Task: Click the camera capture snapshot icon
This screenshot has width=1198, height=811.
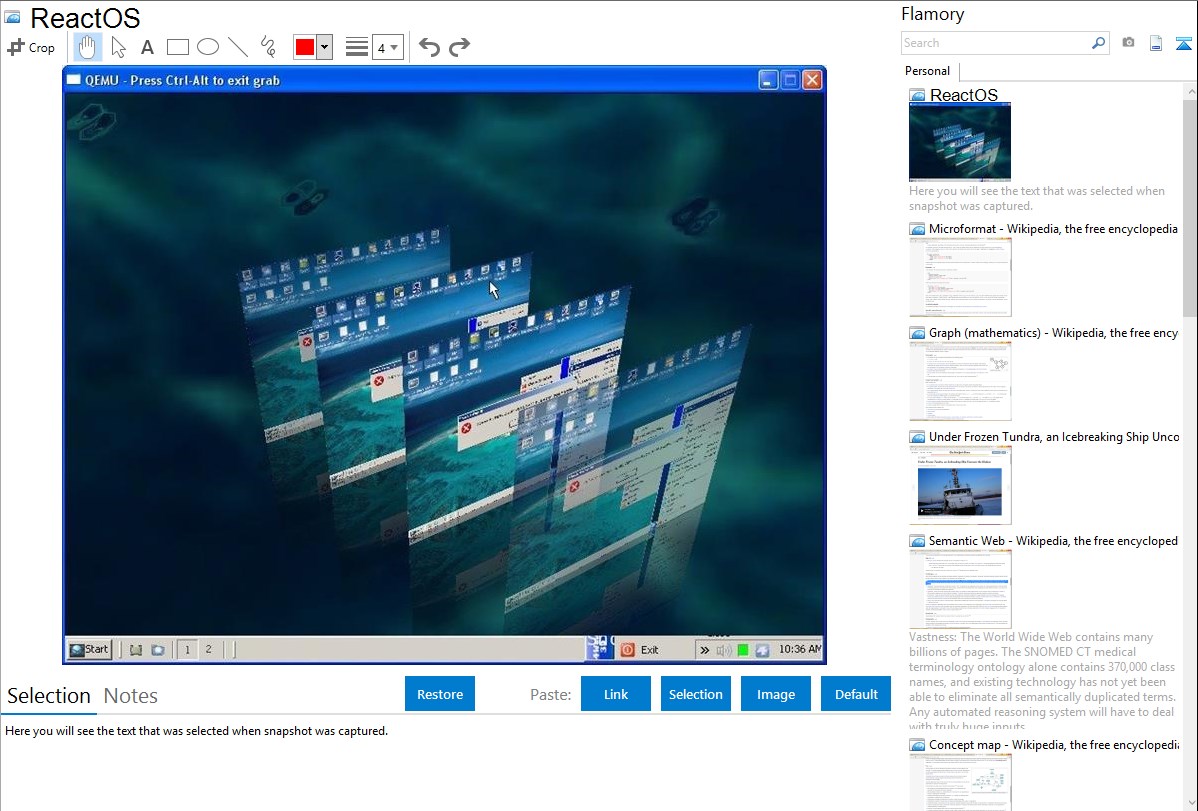Action: (x=1128, y=43)
